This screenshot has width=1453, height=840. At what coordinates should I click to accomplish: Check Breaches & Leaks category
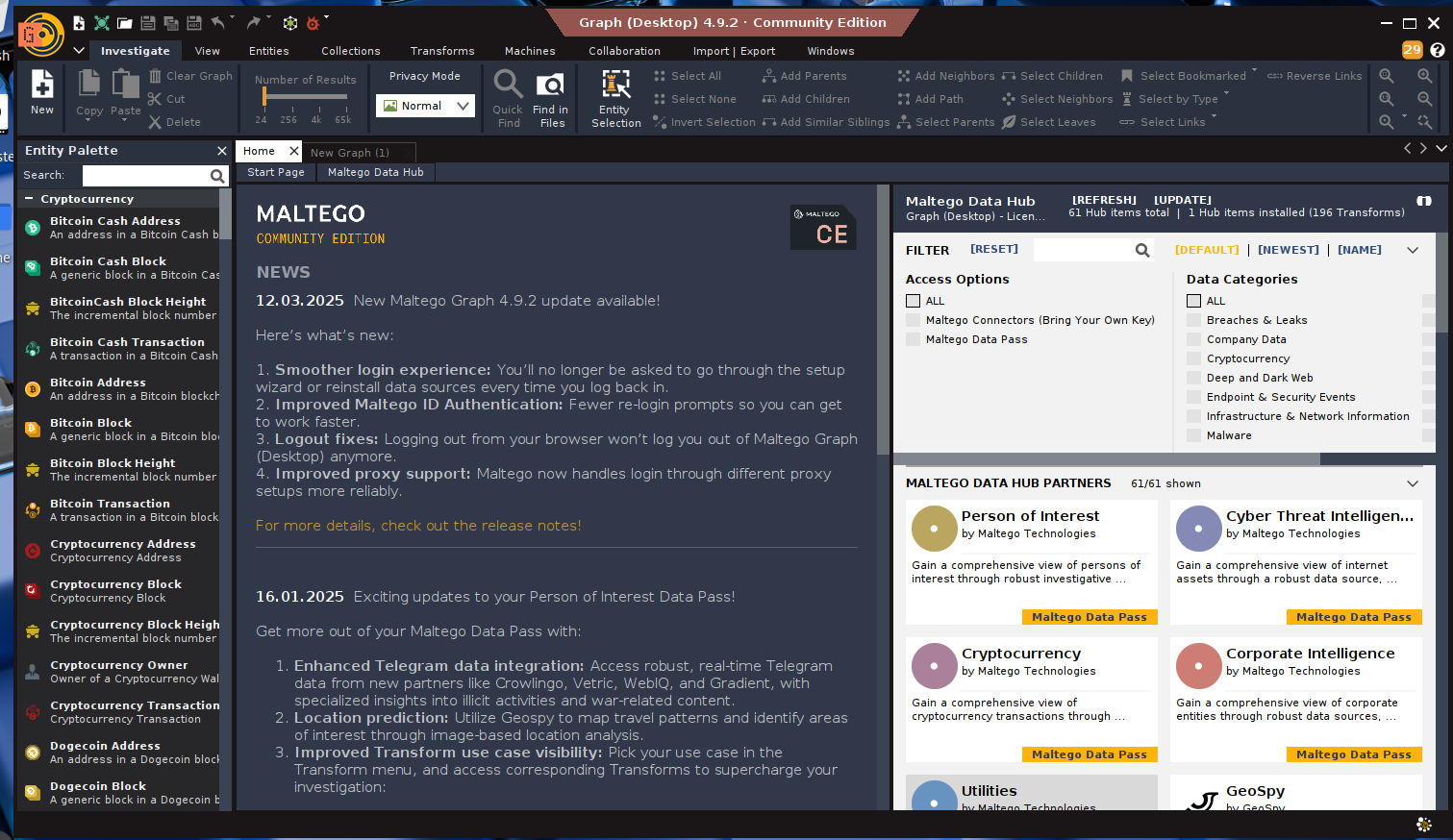[x=1194, y=320]
